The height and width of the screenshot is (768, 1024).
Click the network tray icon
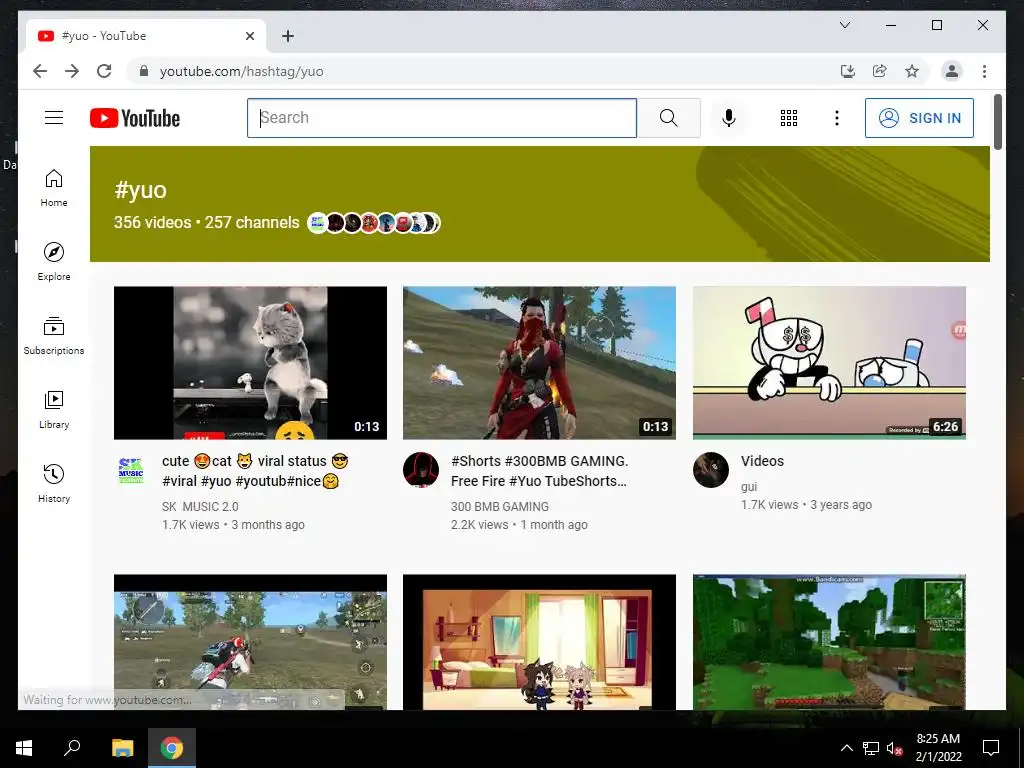(x=871, y=748)
